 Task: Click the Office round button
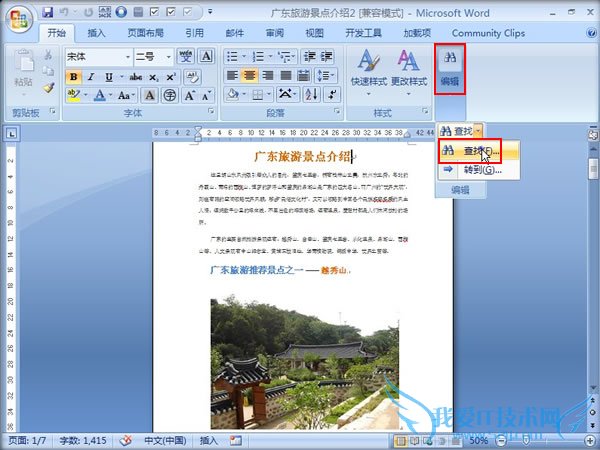(18, 19)
